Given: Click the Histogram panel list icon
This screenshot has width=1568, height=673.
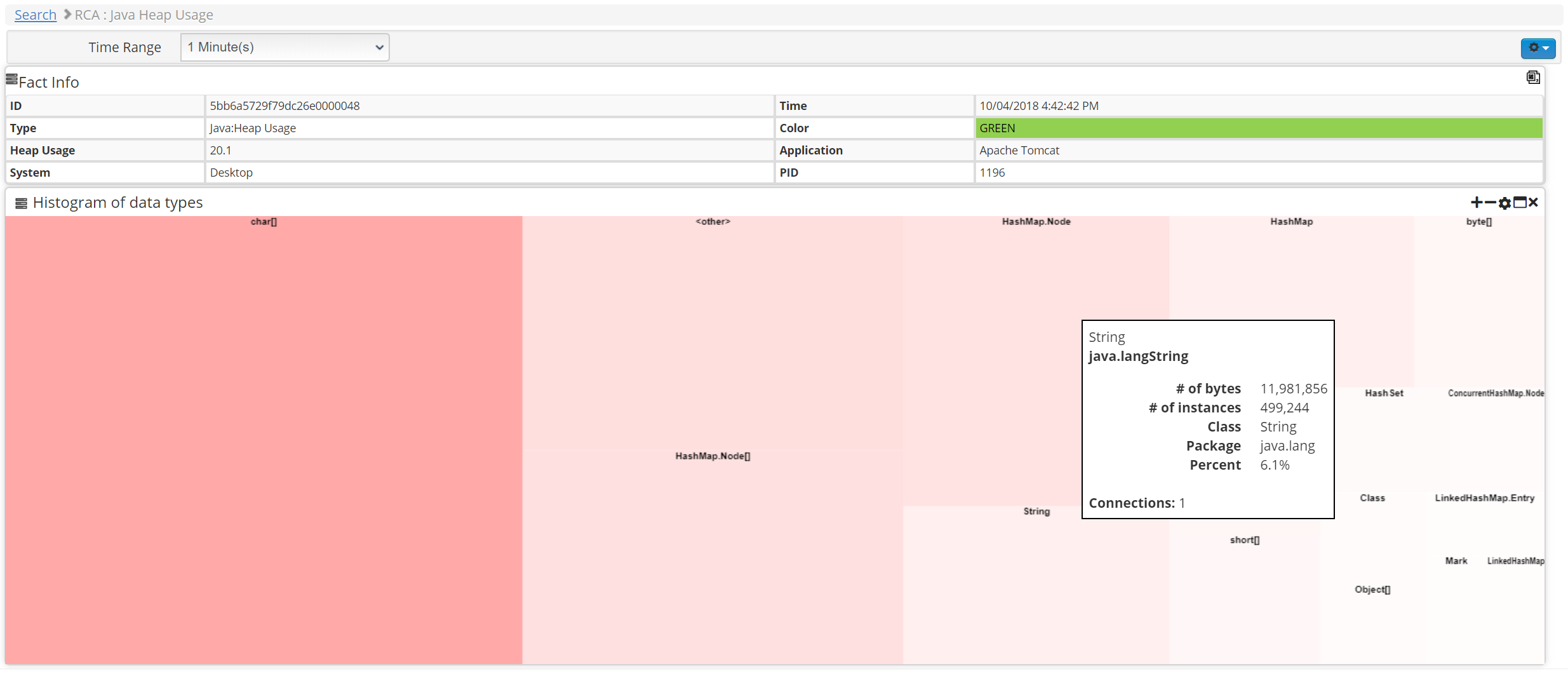Looking at the screenshot, I should [21, 203].
